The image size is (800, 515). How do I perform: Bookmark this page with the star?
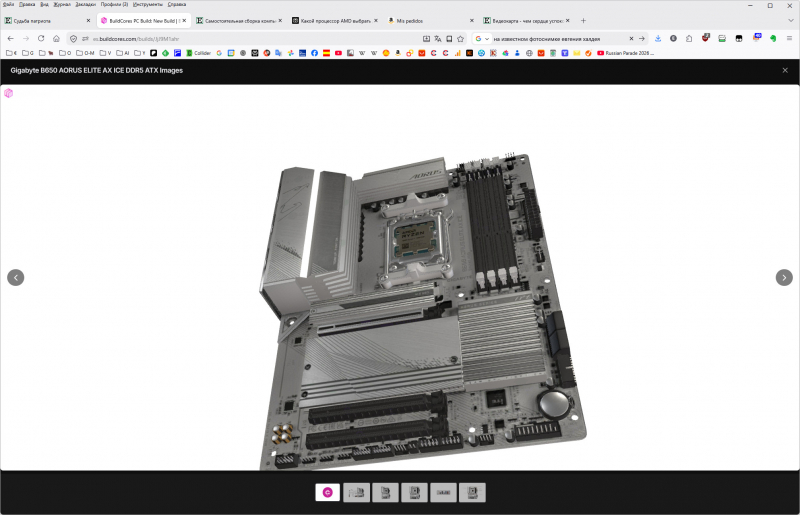pos(460,39)
